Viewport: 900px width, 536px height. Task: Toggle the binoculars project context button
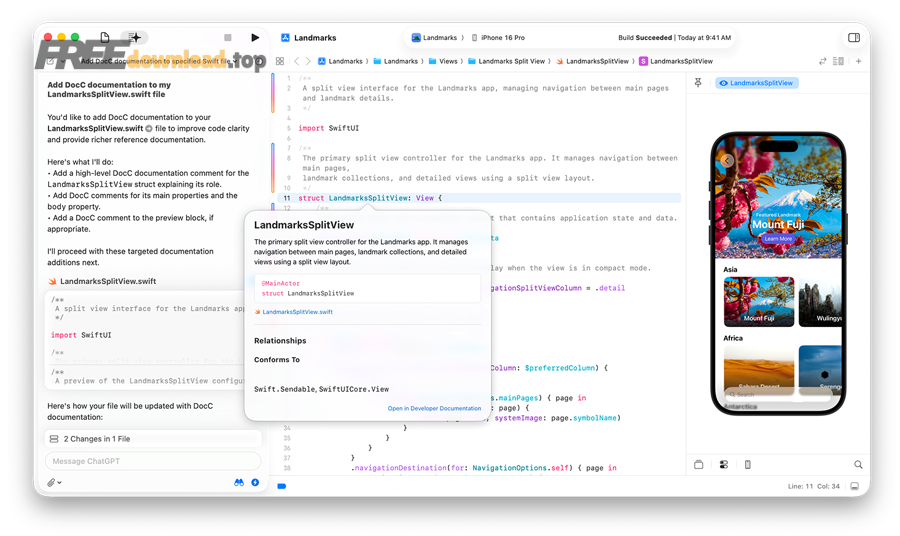click(239, 483)
